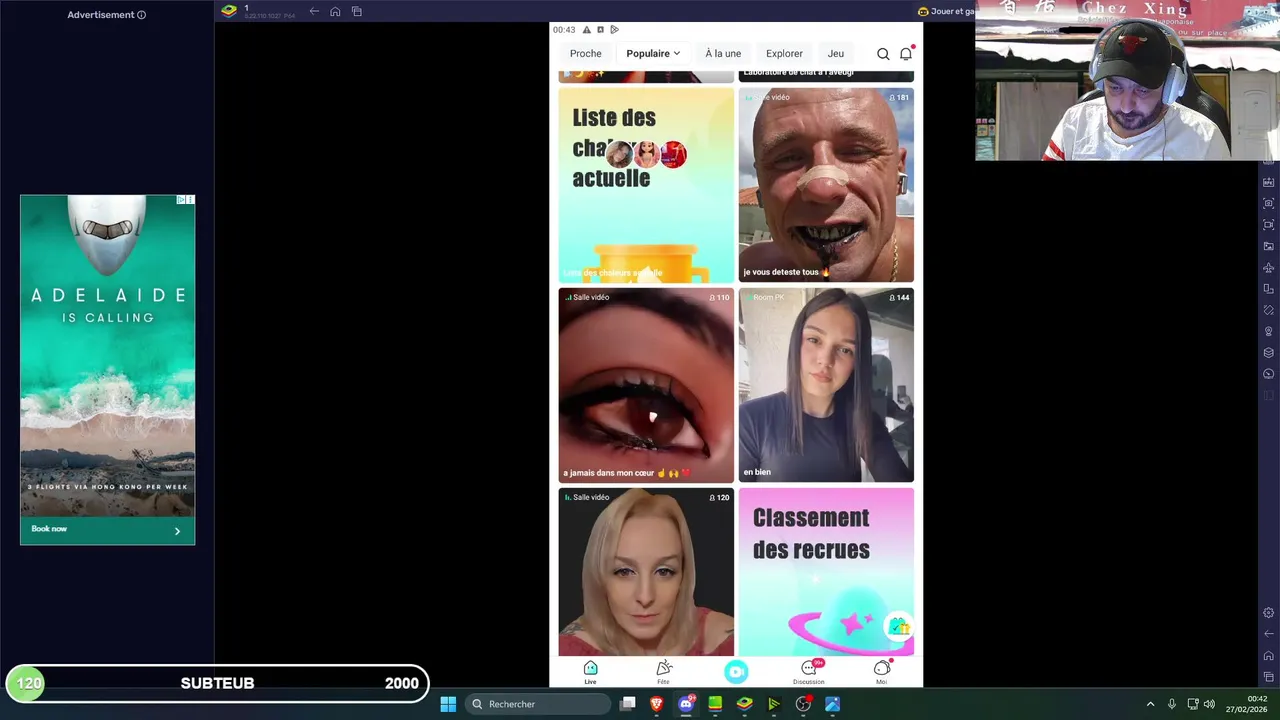Open the BlueStacks taskbar icon

[x=744, y=704]
